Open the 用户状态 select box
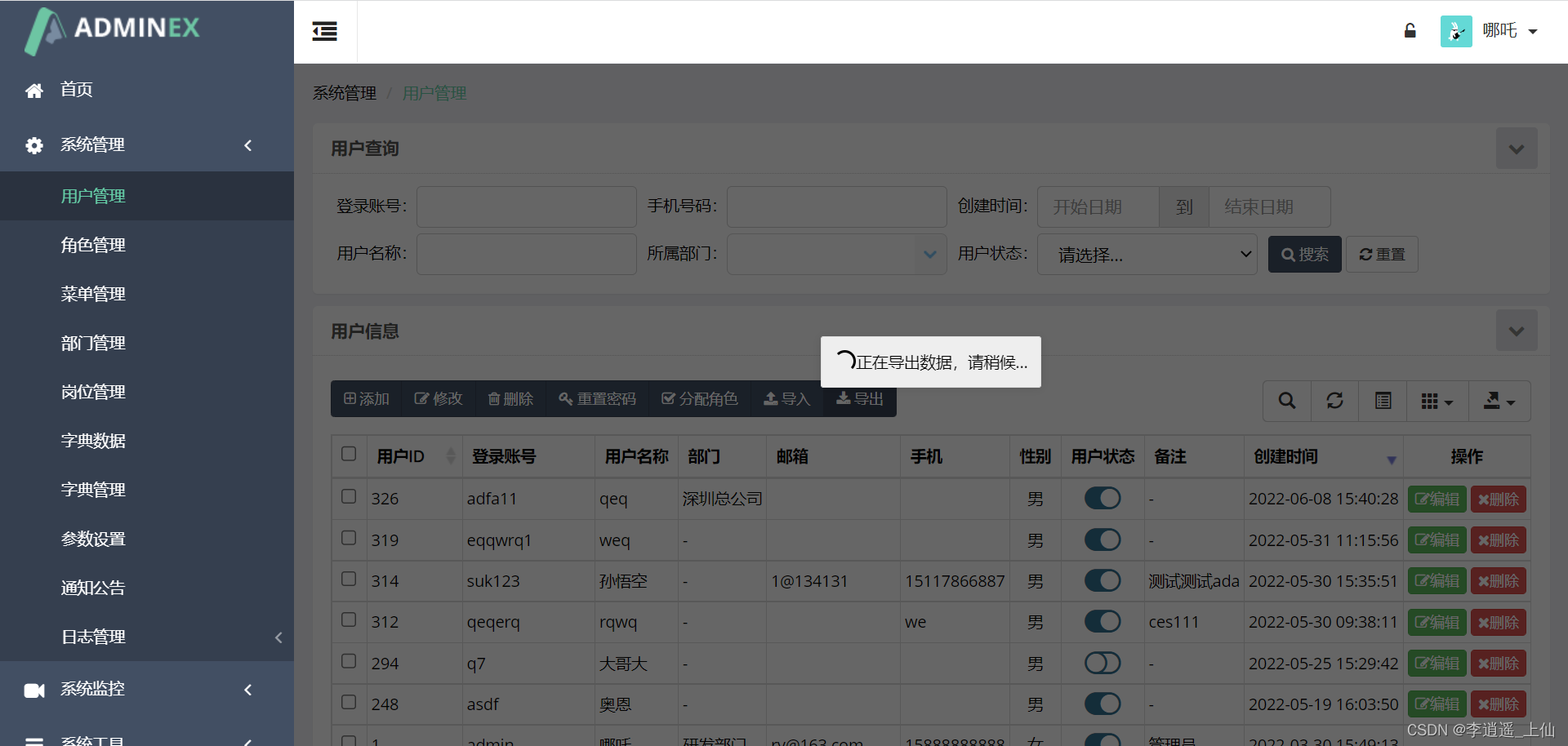The width and height of the screenshot is (1568, 746). click(x=1147, y=255)
